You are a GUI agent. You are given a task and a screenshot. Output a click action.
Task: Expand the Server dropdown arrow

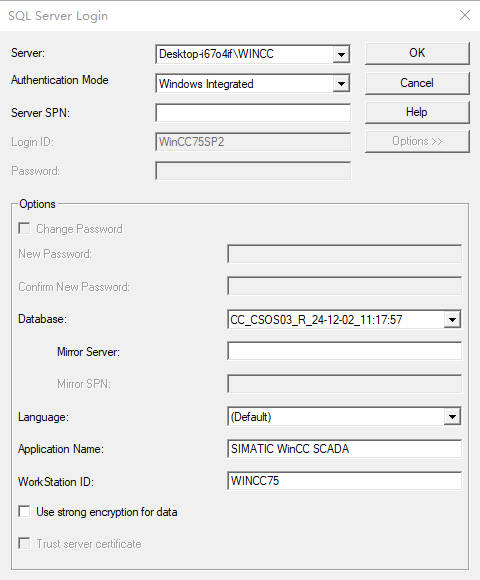tap(341, 55)
